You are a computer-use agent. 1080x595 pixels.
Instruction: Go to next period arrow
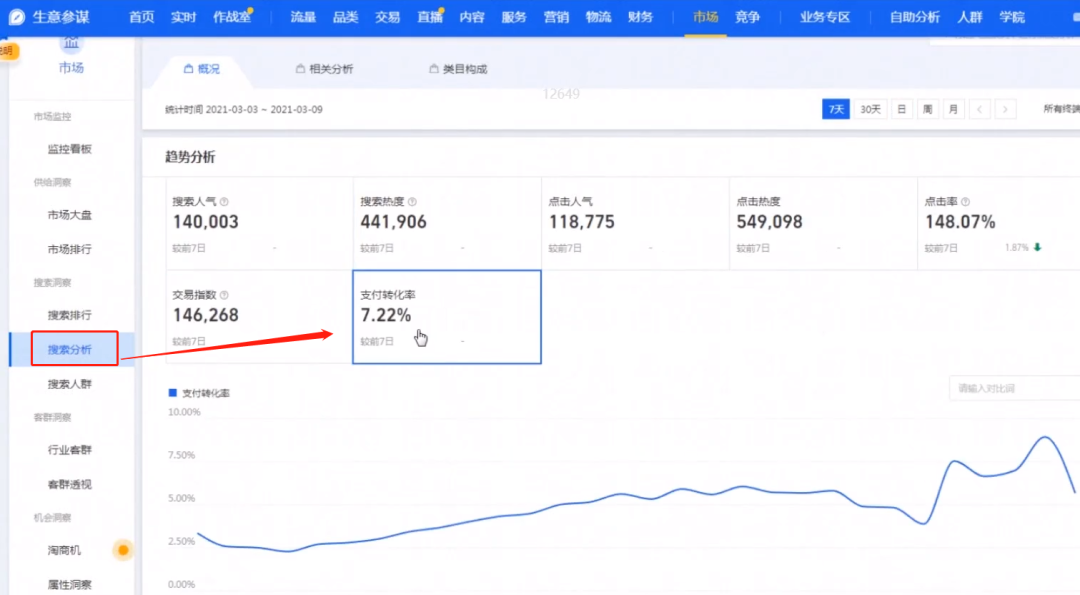pos(1006,109)
